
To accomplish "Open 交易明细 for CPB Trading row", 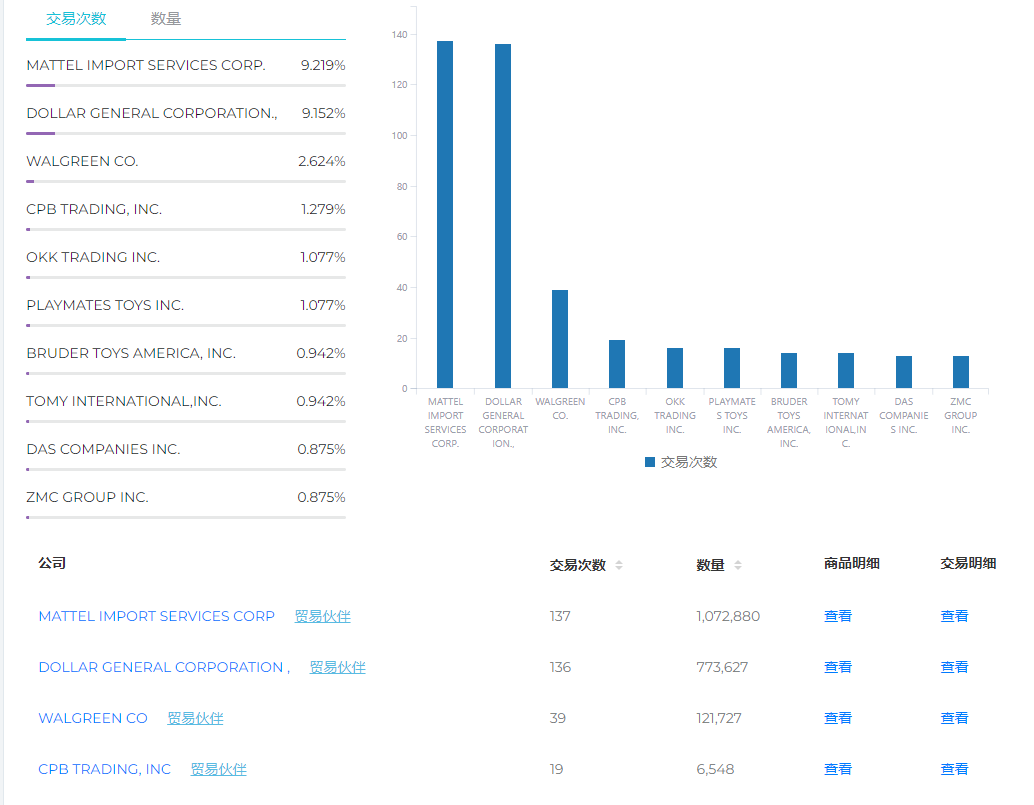I will (x=954, y=769).
